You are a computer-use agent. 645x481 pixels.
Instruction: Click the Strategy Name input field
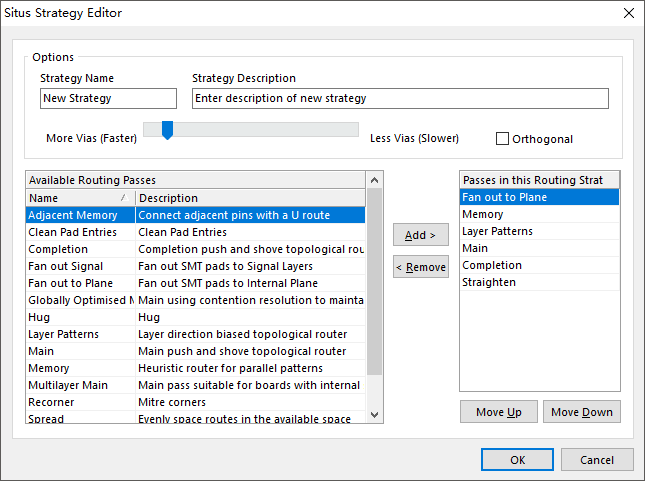(x=109, y=98)
